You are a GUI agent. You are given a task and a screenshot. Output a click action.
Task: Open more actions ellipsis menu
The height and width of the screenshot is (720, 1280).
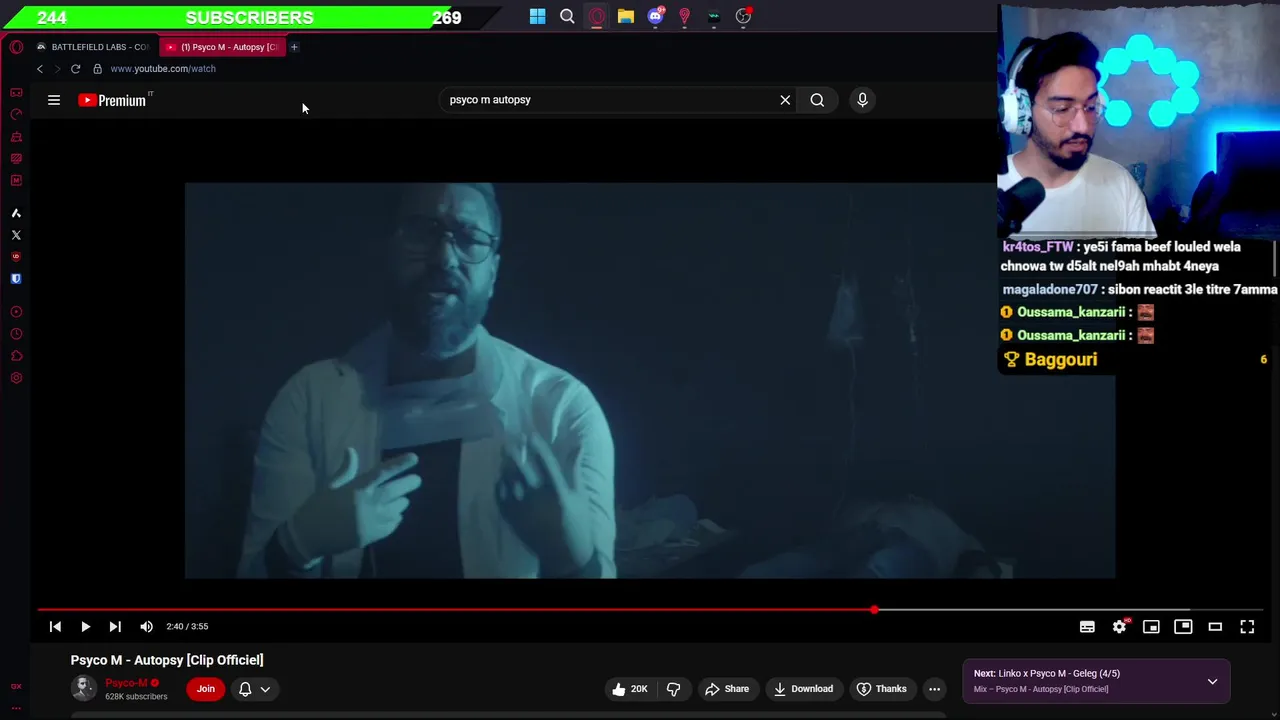934,689
